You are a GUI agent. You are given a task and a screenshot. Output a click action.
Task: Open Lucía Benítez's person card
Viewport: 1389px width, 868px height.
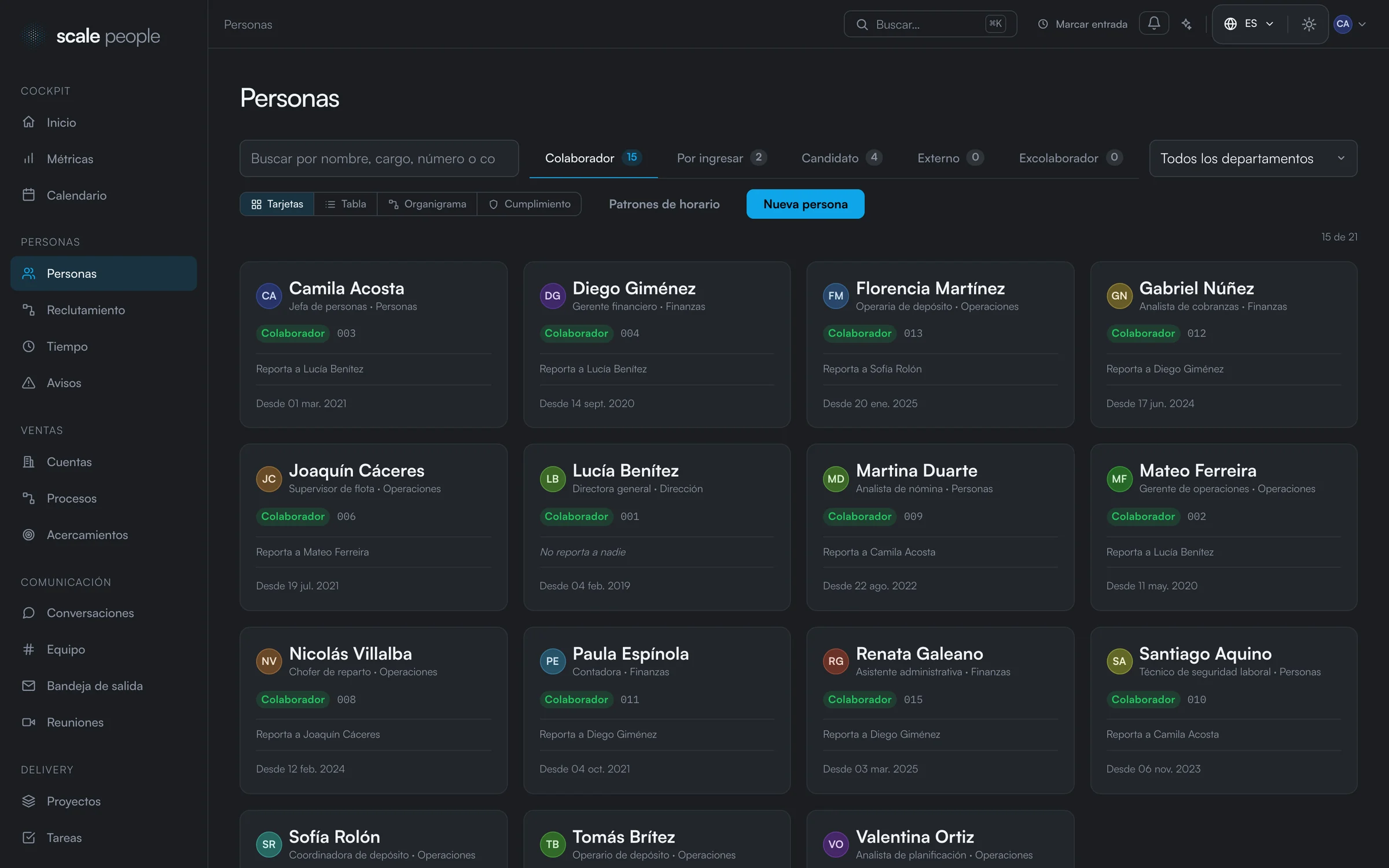click(657, 527)
